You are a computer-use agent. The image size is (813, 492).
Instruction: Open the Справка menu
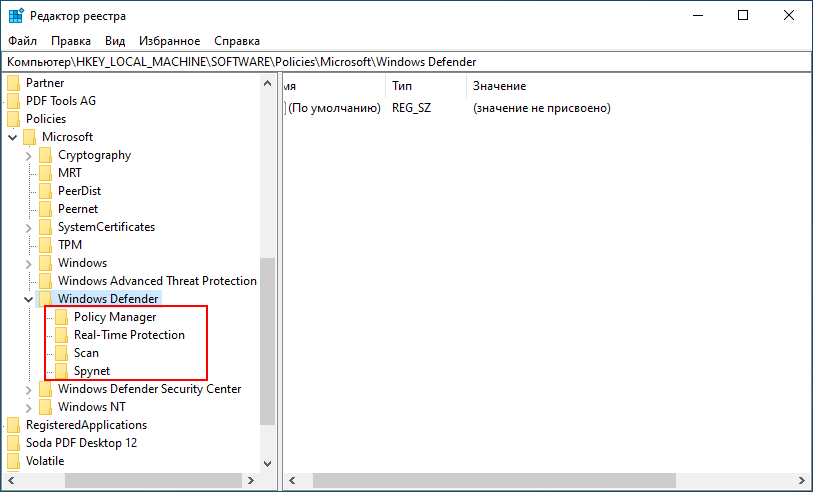point(237,41)
